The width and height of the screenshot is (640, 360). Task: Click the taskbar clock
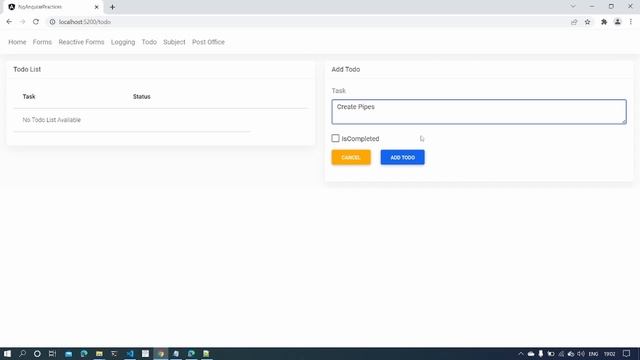pyautogui.click(x=609, y=354)
